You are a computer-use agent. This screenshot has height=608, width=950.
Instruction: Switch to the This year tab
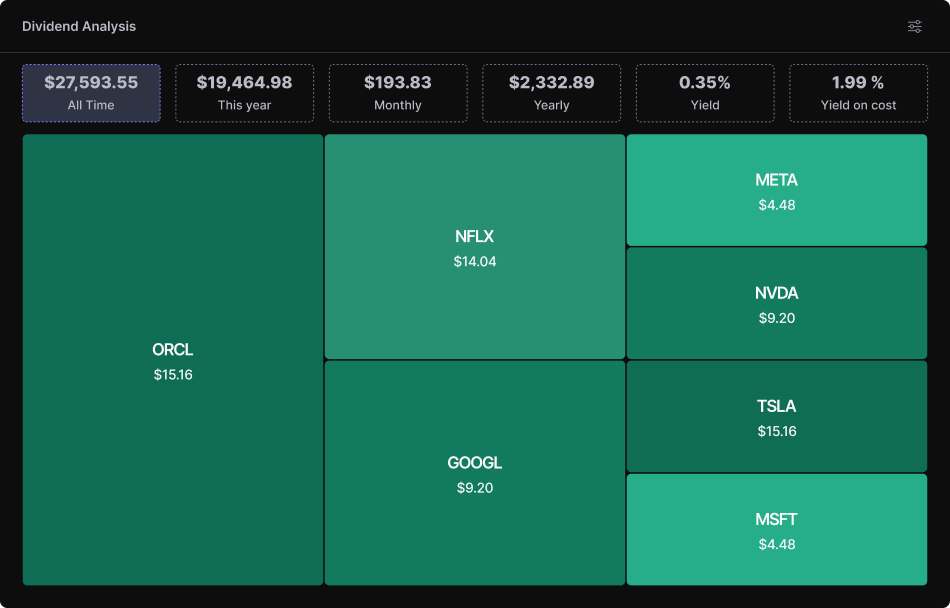click(244, 94)
